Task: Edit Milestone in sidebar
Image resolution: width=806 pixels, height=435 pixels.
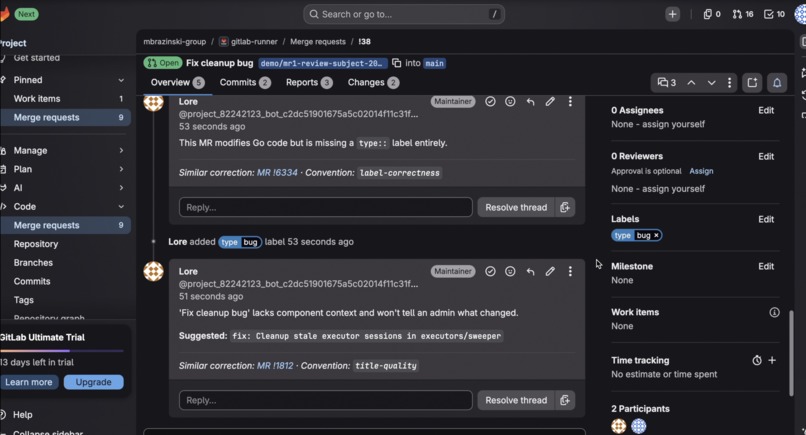Action: [x=766, y=266]
